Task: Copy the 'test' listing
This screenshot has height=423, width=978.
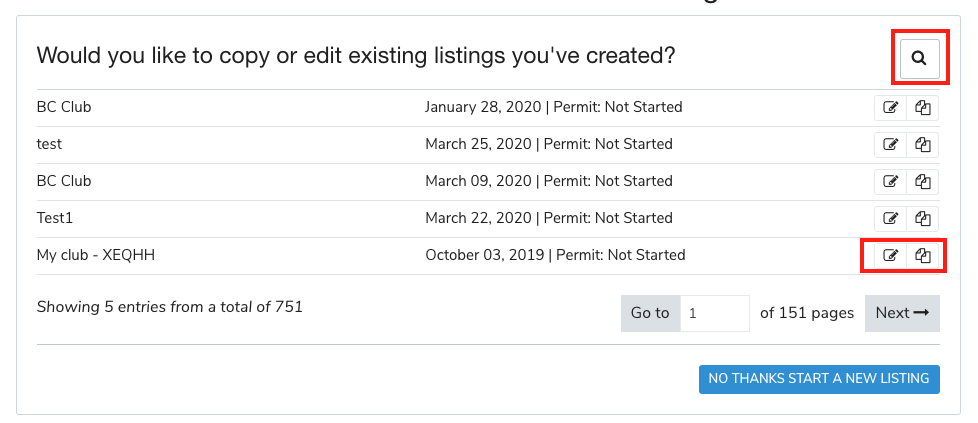Action: (x=923, y=145)
